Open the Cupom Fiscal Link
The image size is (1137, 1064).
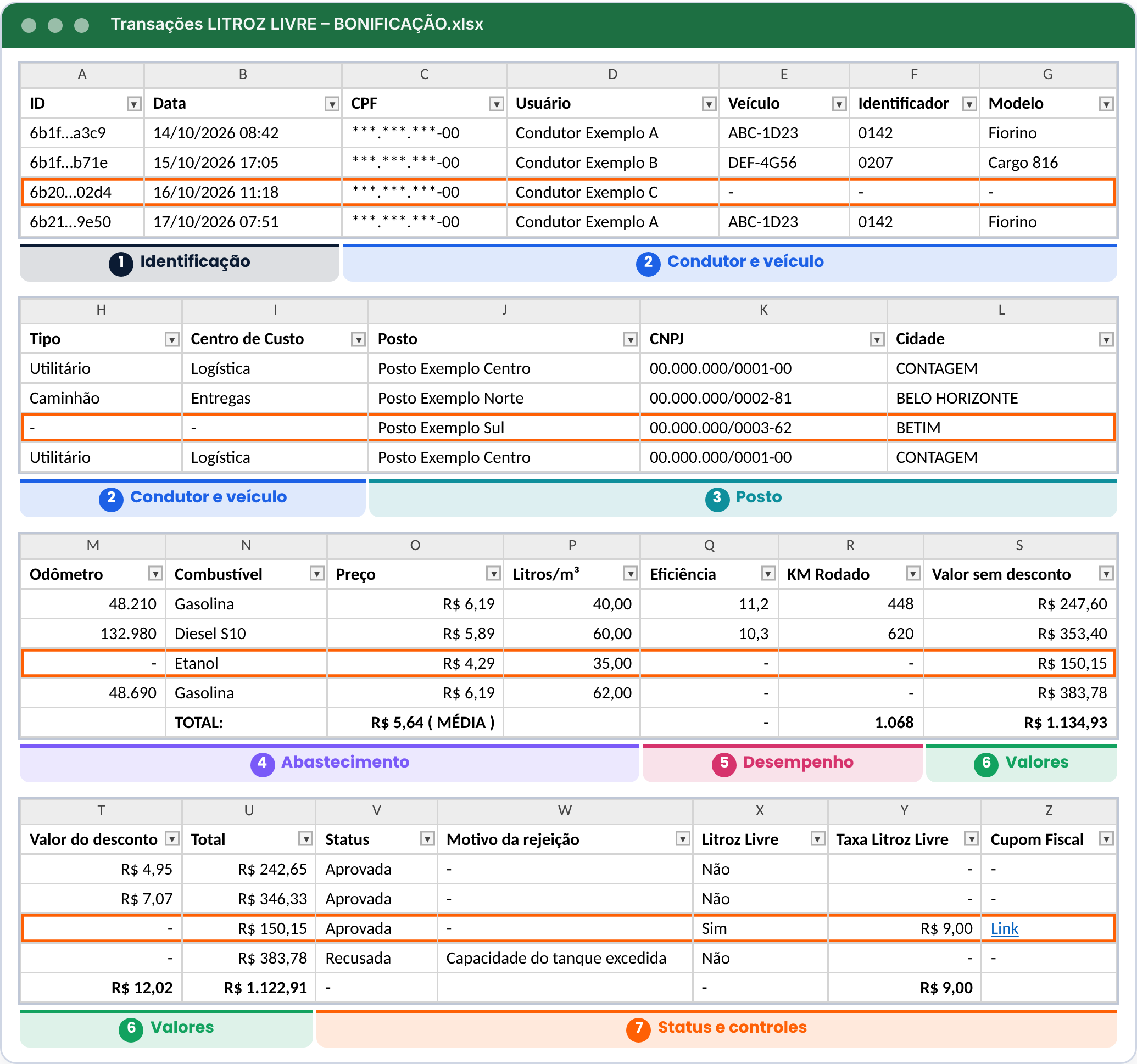pyautogui.click(x=1004, y=928)
